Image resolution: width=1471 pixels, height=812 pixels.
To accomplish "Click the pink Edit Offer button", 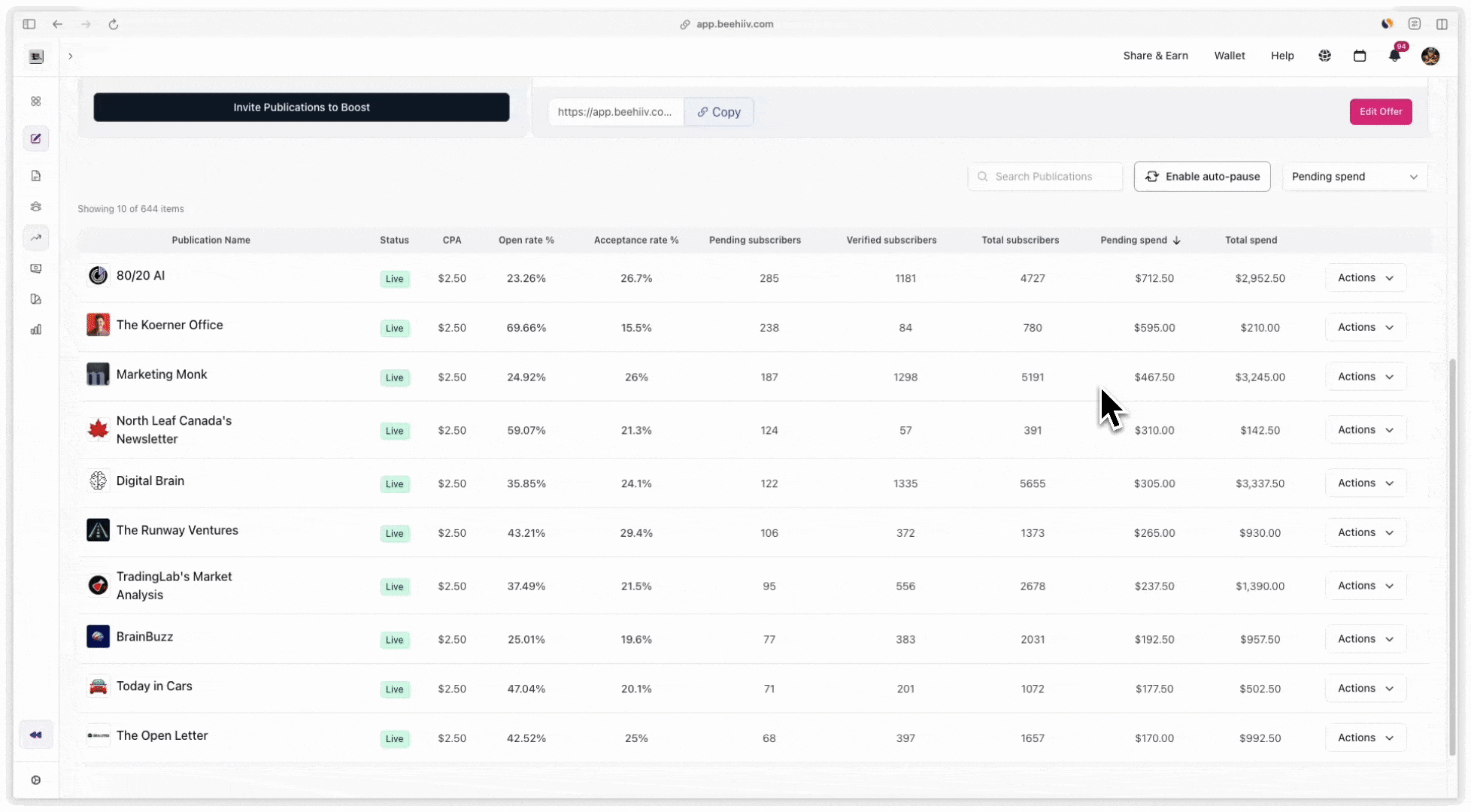I will tap(1381, 112).
